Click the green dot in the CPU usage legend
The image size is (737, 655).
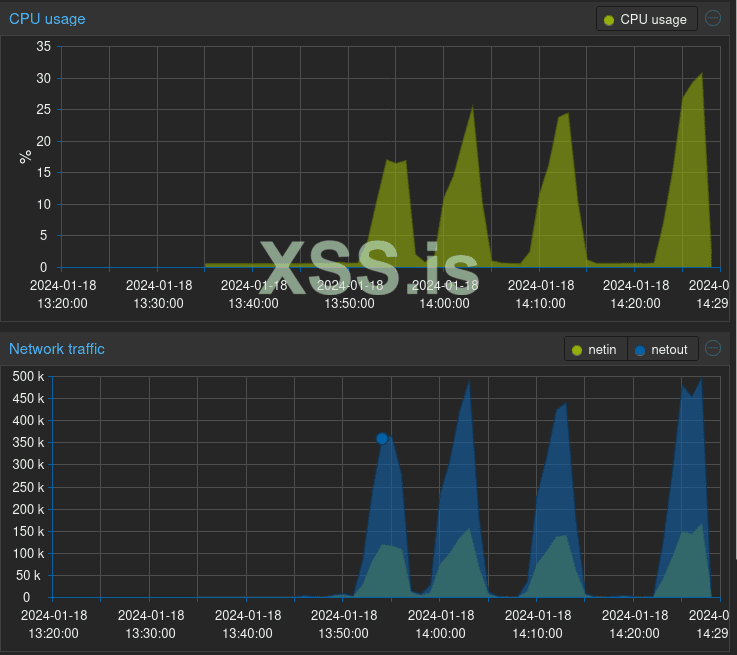[609, 20]
